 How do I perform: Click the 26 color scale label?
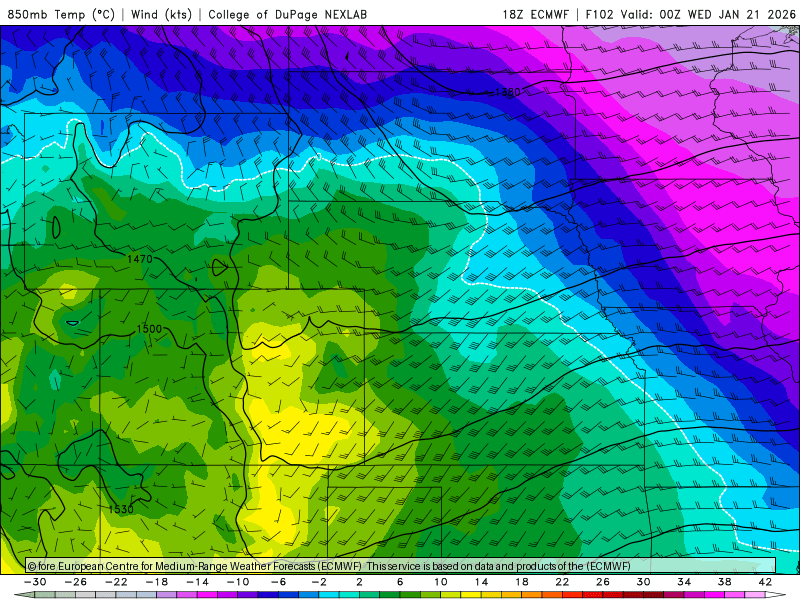(x=603, y=582)
